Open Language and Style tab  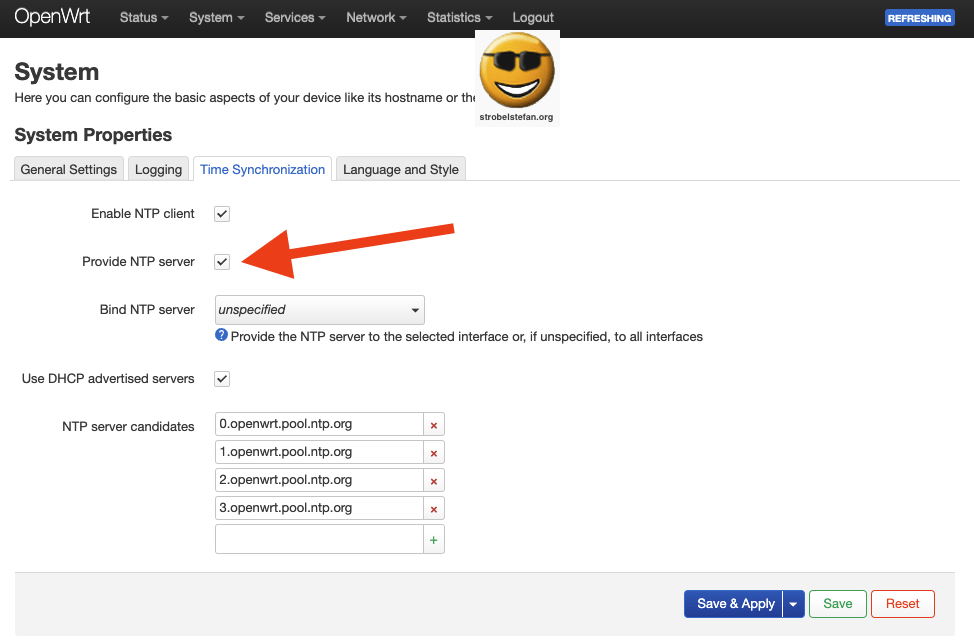400,170
